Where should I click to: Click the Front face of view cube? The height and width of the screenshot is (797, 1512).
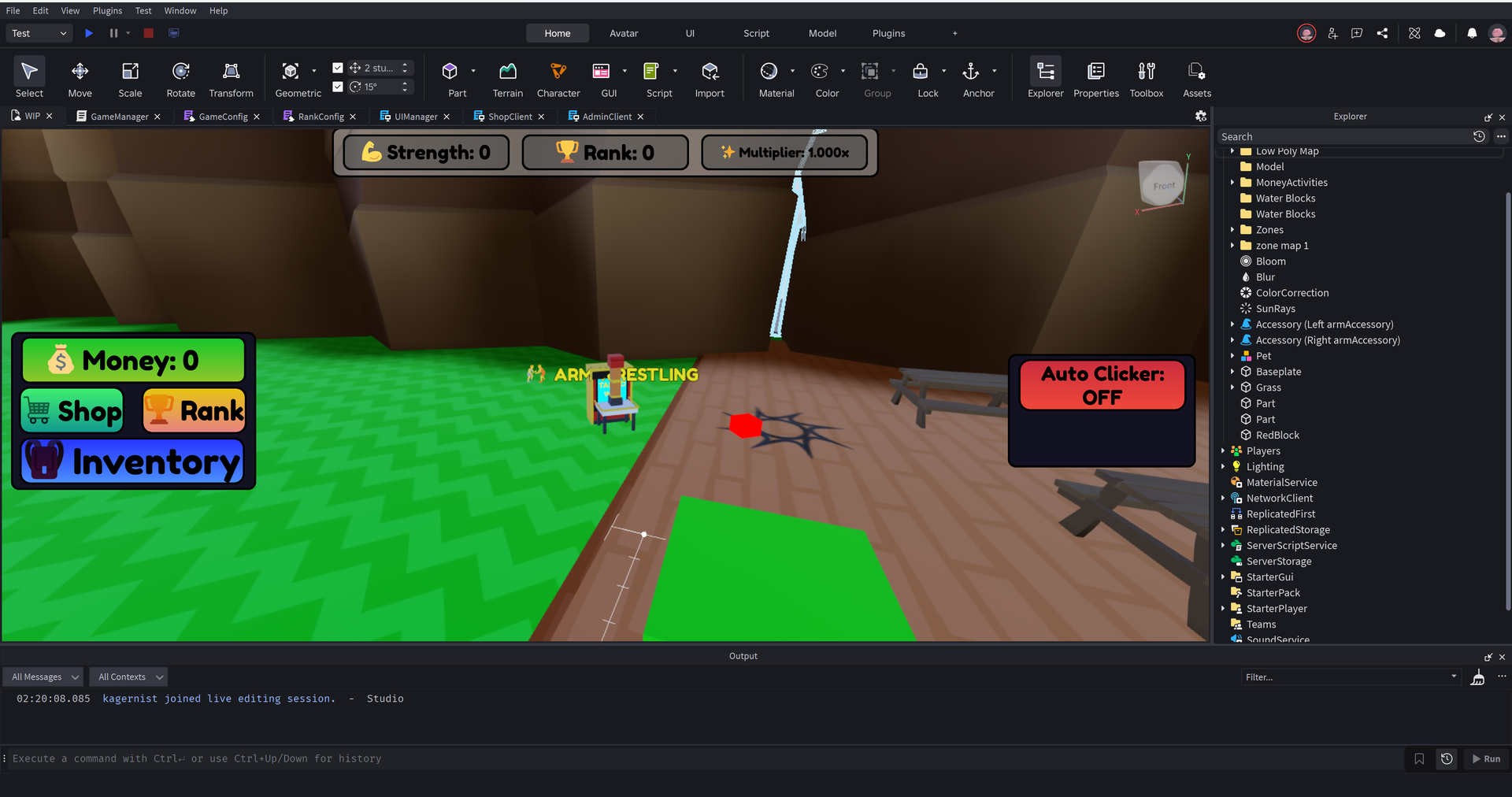pos(1163,184)
